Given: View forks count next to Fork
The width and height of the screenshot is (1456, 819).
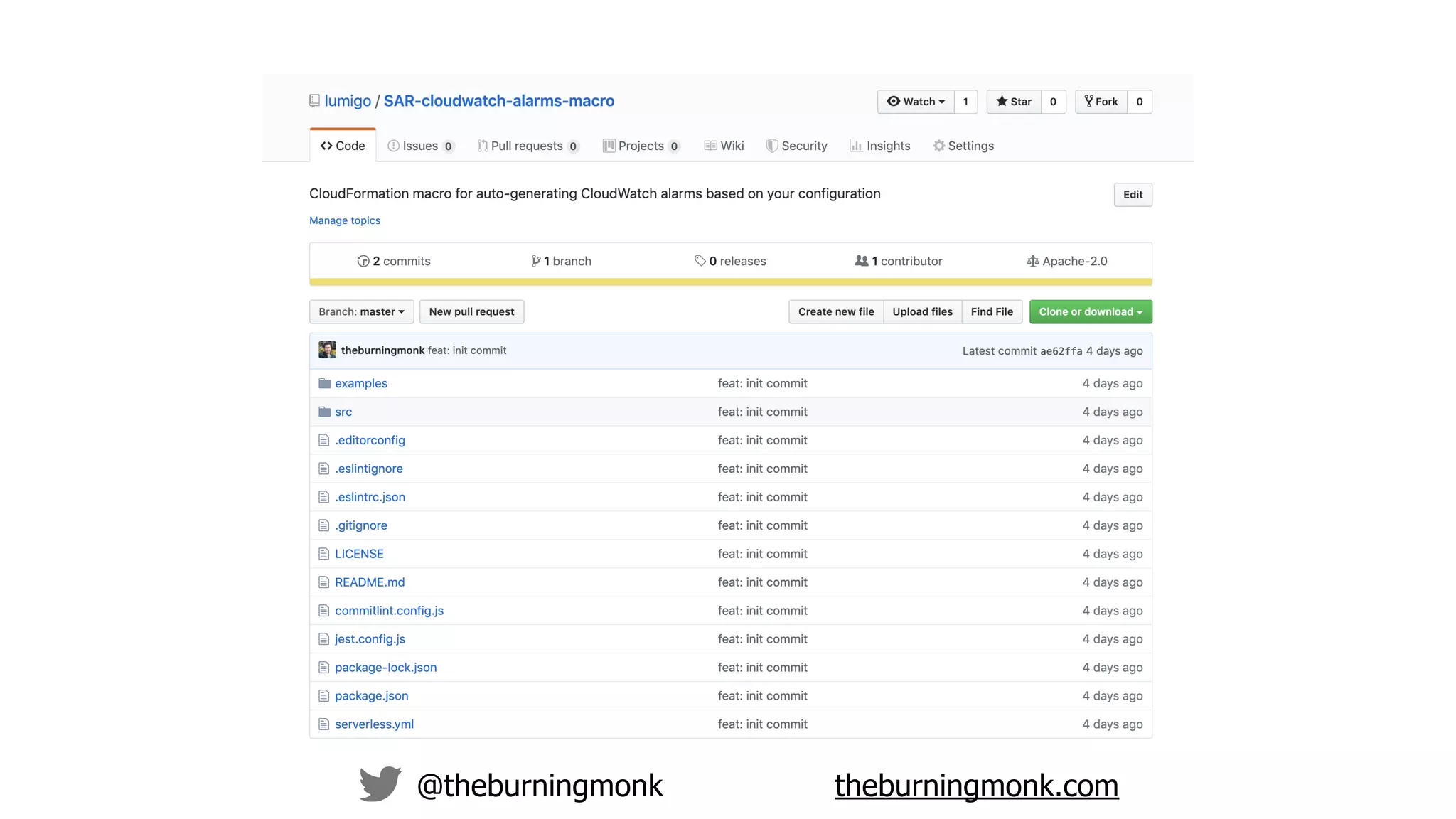Looking at the screenshot, I should [x=1140, y=102].
